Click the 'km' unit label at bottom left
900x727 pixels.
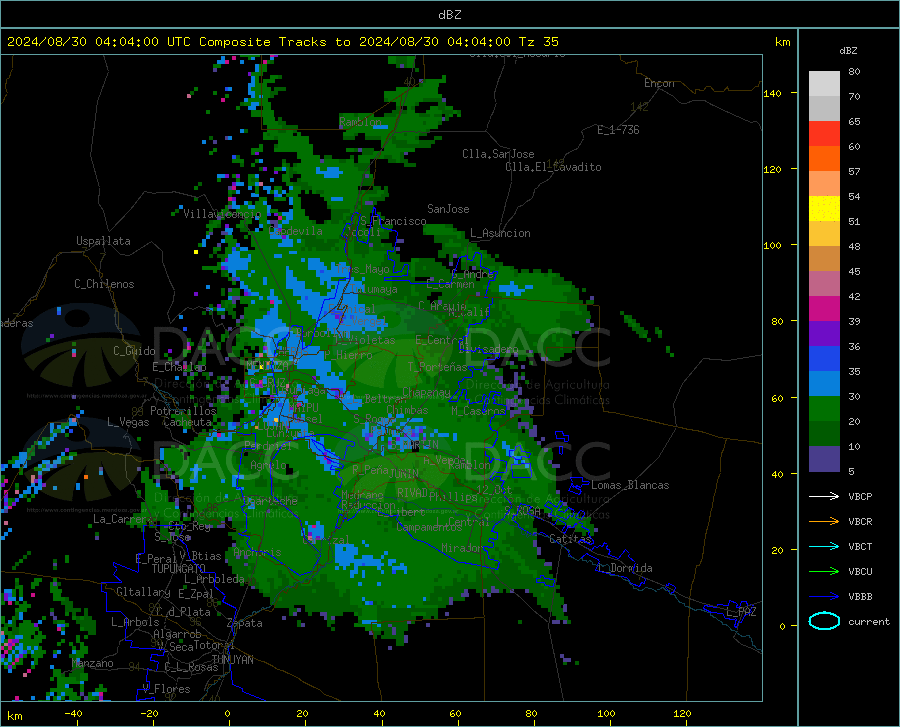(14, 716)
